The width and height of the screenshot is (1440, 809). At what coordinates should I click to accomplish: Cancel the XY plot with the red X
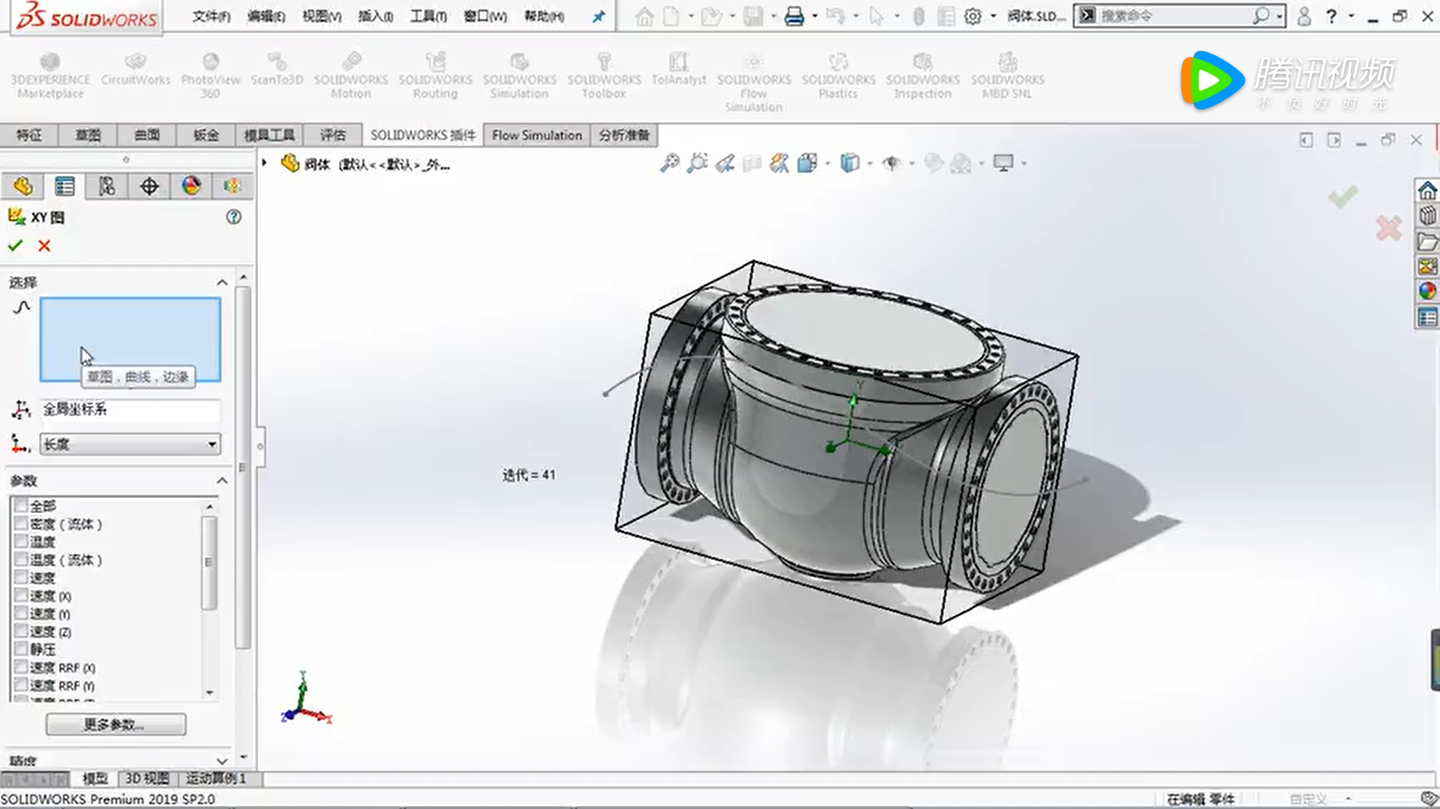(x=43, y=246)
